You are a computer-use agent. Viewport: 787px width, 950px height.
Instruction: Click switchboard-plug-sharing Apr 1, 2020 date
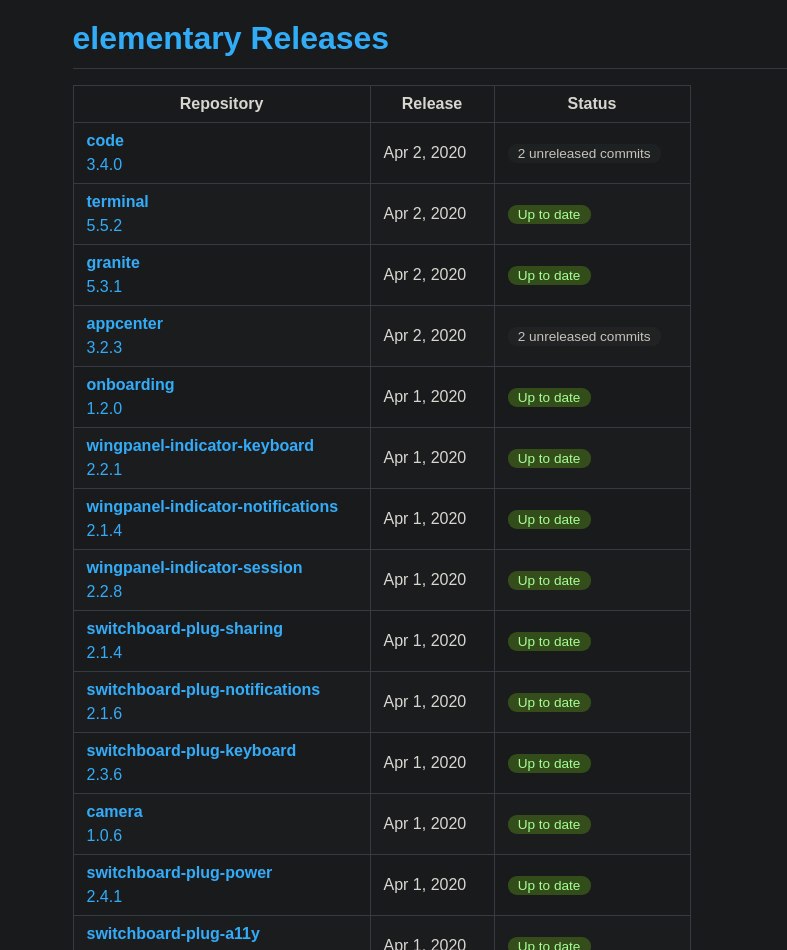tap(425, 641)
